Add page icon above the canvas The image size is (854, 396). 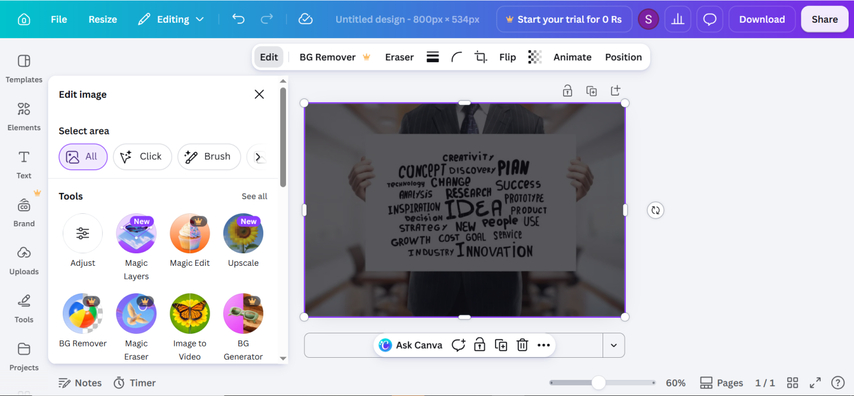coord(615,91)
